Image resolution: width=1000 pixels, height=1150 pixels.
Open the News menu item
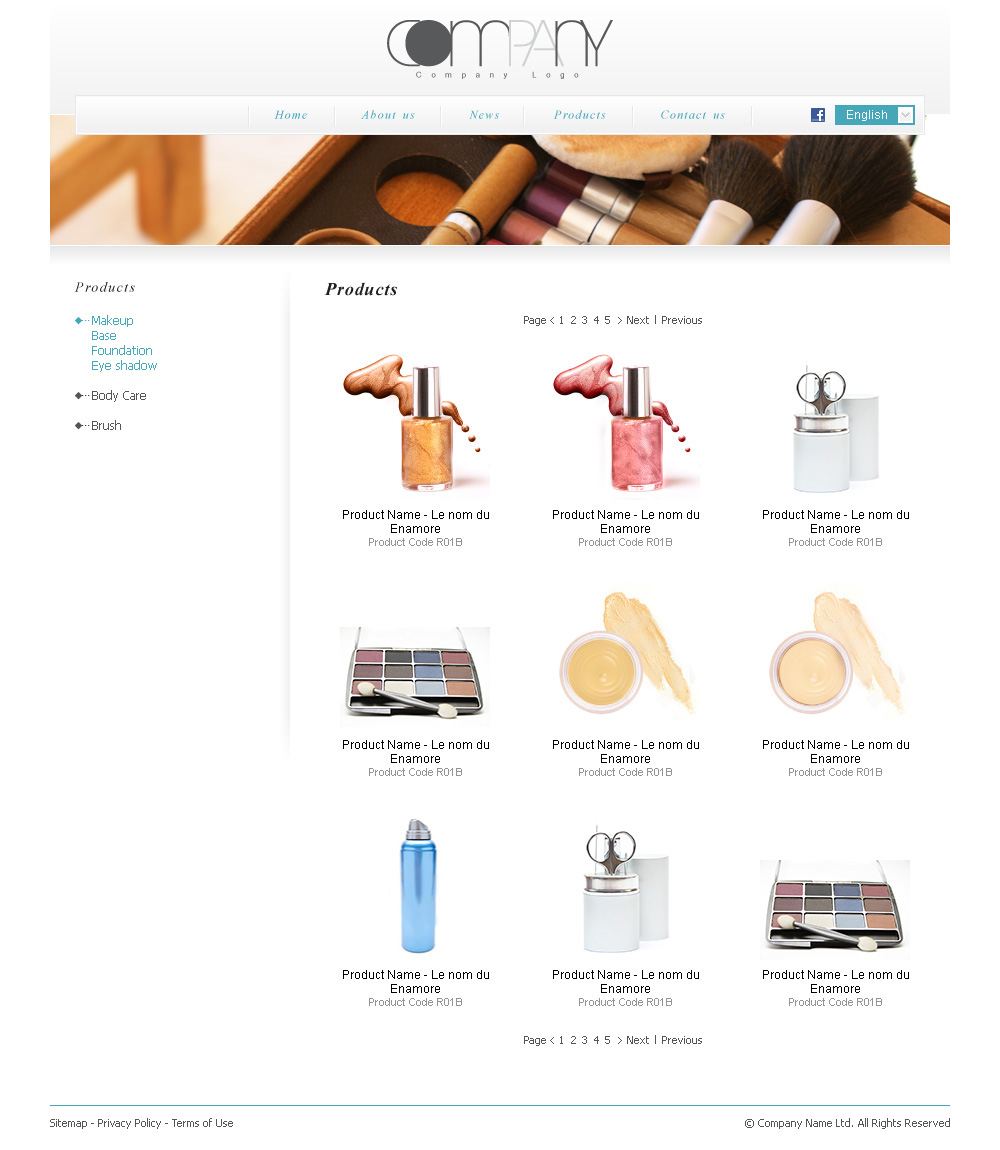[x=484, y=115]
